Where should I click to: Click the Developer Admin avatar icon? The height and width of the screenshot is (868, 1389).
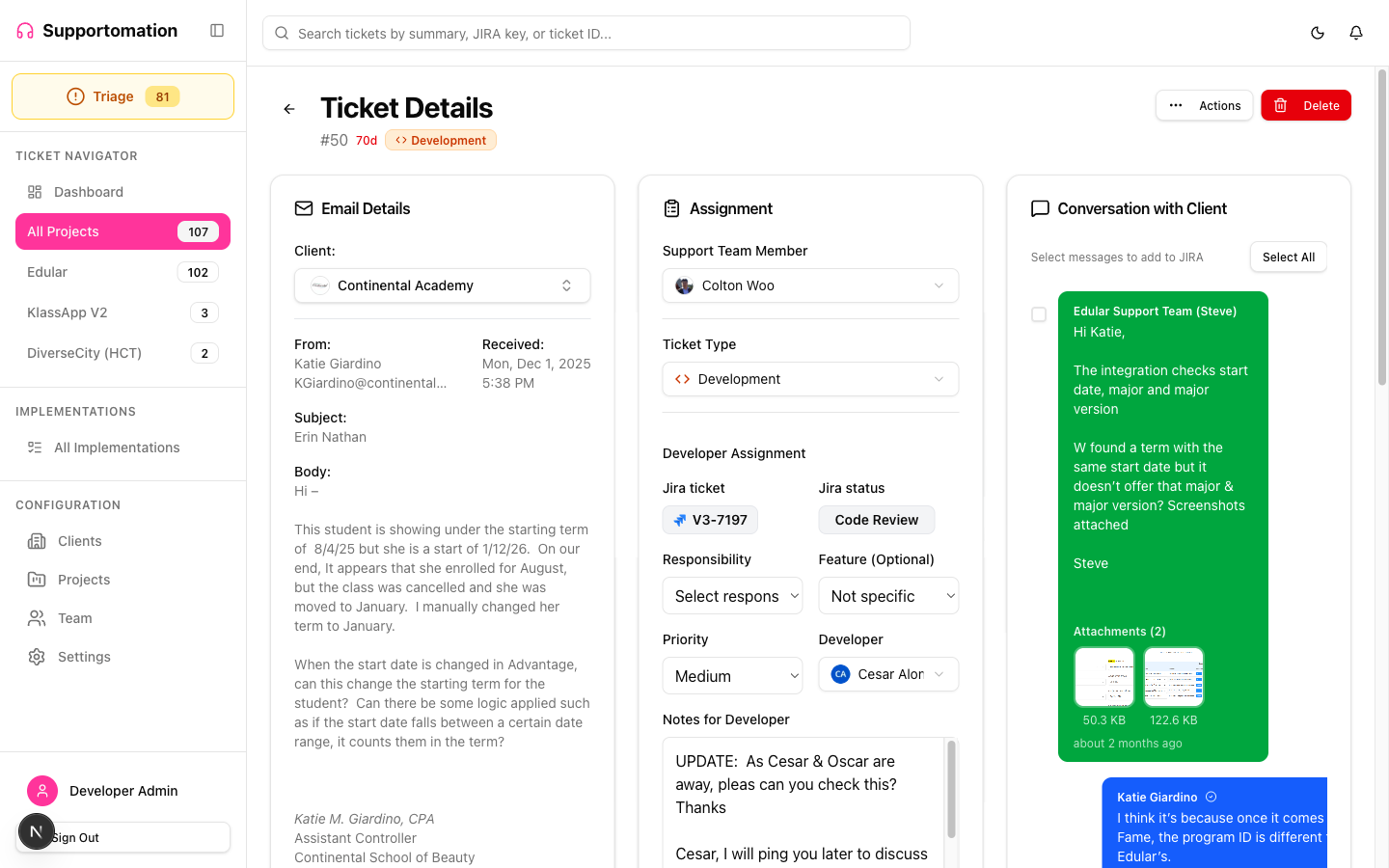tap(42, 791)
